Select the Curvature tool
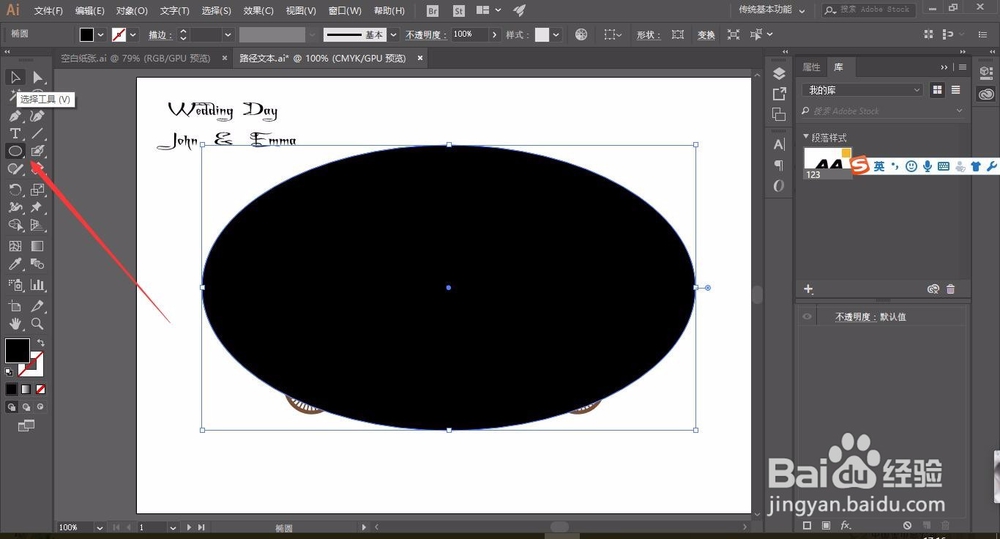1000x539 pixels. click(38, 116)
